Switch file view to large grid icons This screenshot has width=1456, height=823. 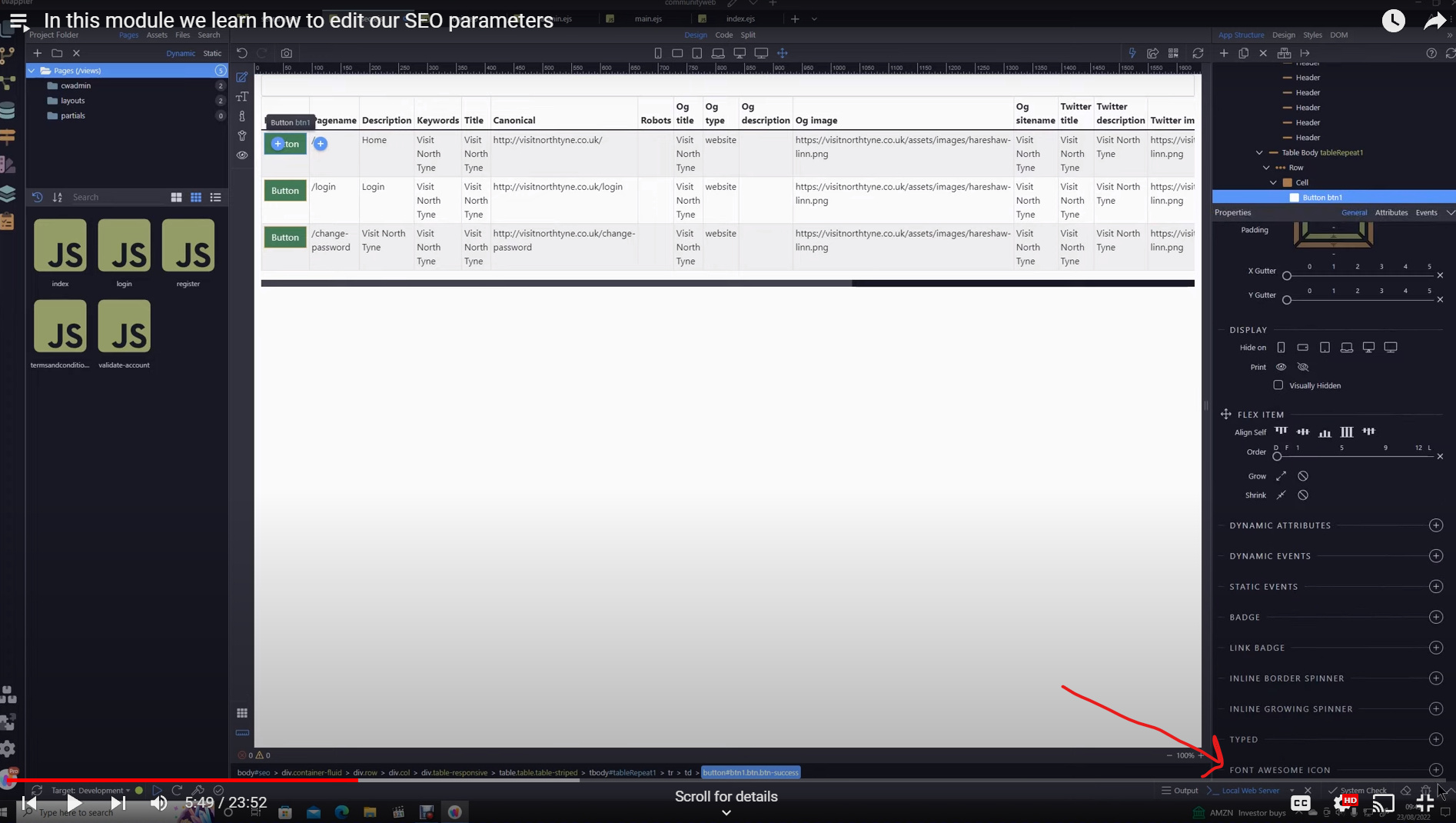coord(176,198)
